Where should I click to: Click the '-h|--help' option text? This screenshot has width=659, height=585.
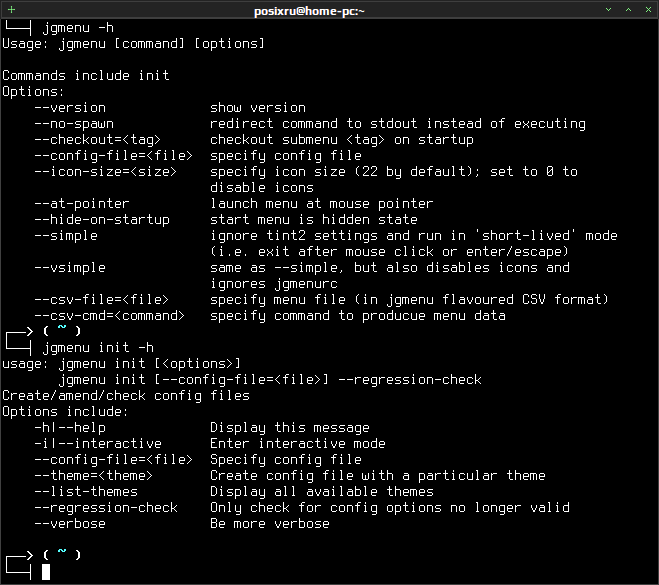coord(70,428)
